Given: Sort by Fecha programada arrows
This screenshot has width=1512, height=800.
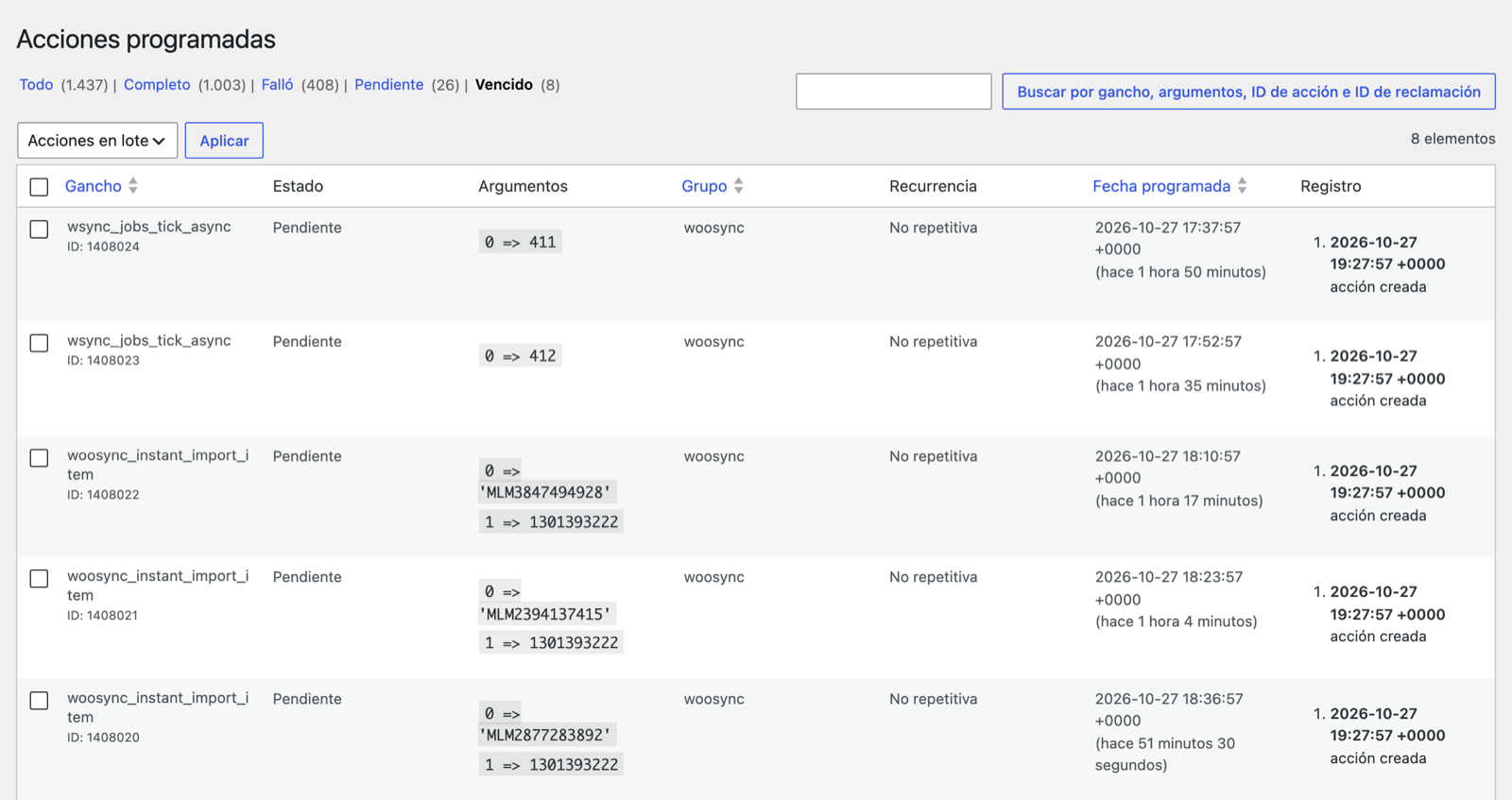Looking at the screenshot, I should point(1243,186).
